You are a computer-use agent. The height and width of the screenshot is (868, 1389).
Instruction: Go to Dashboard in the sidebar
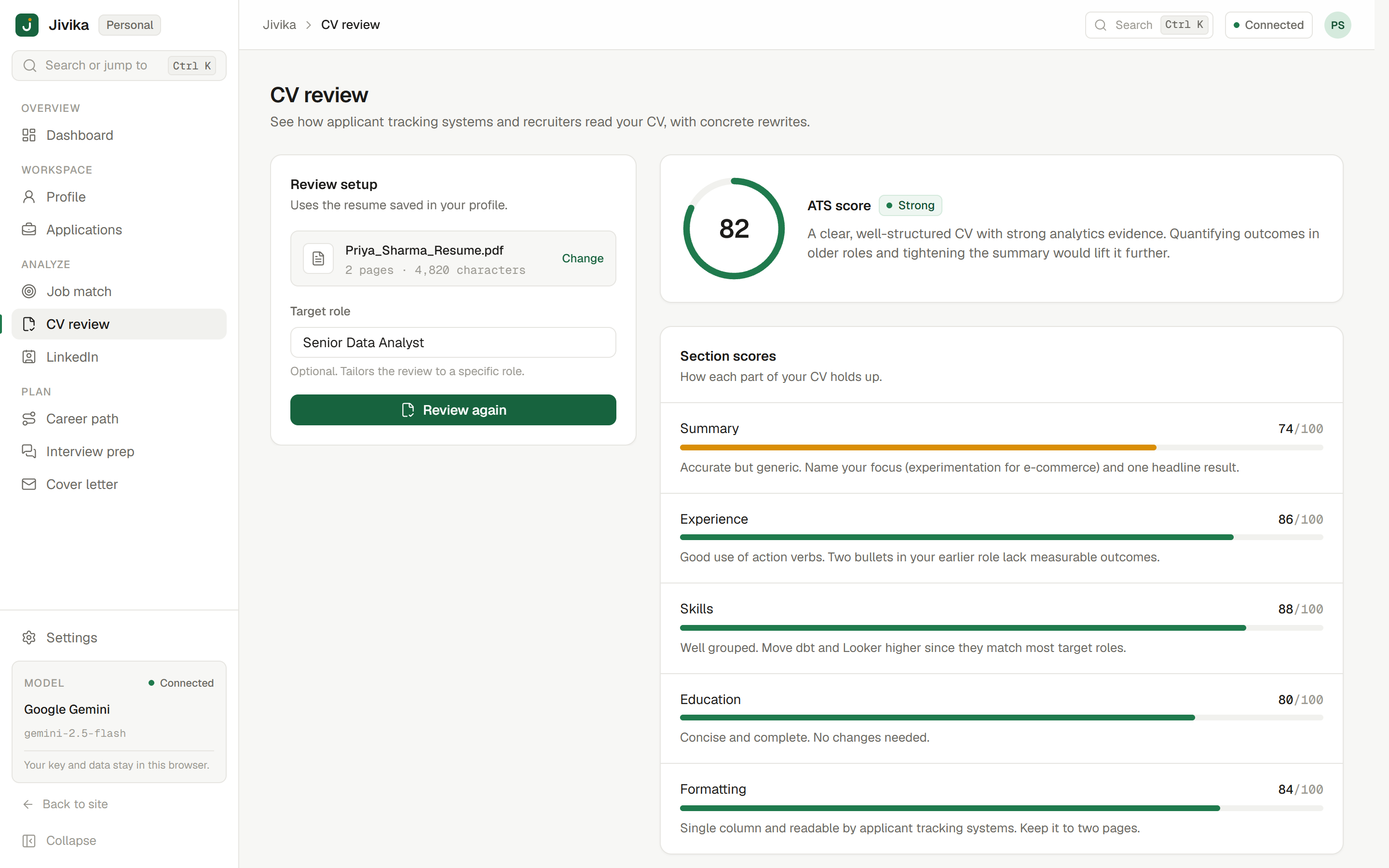point(119,135)
